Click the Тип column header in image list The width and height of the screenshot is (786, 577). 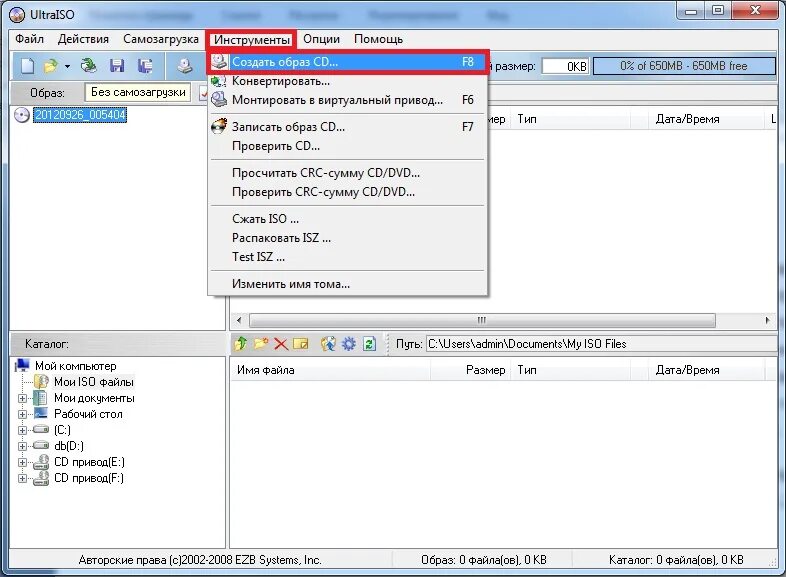571,119
